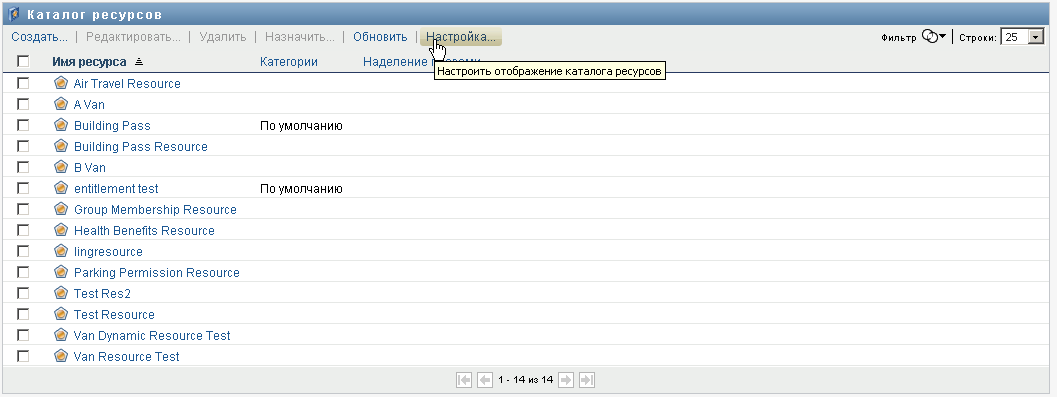Tick the Van Dynamic Resource Test checkbox
This screenshot has height=397, width=1057.
pos(24,335)
